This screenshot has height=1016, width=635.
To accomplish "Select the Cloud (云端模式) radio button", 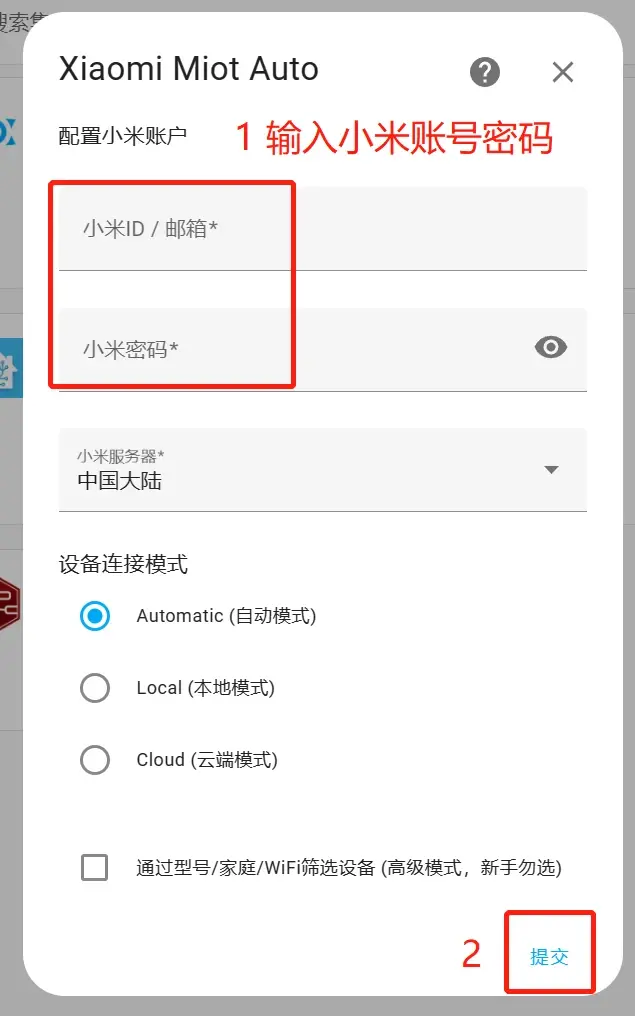I will (x=95, y=759).
